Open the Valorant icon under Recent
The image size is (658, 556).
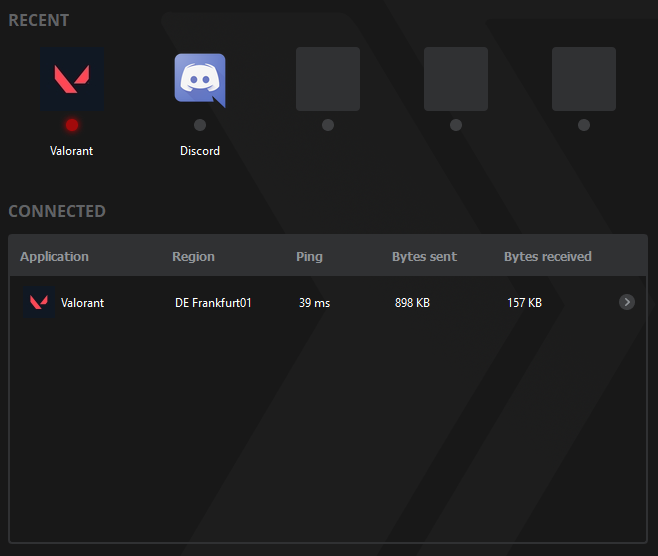[x=72, y=79]
